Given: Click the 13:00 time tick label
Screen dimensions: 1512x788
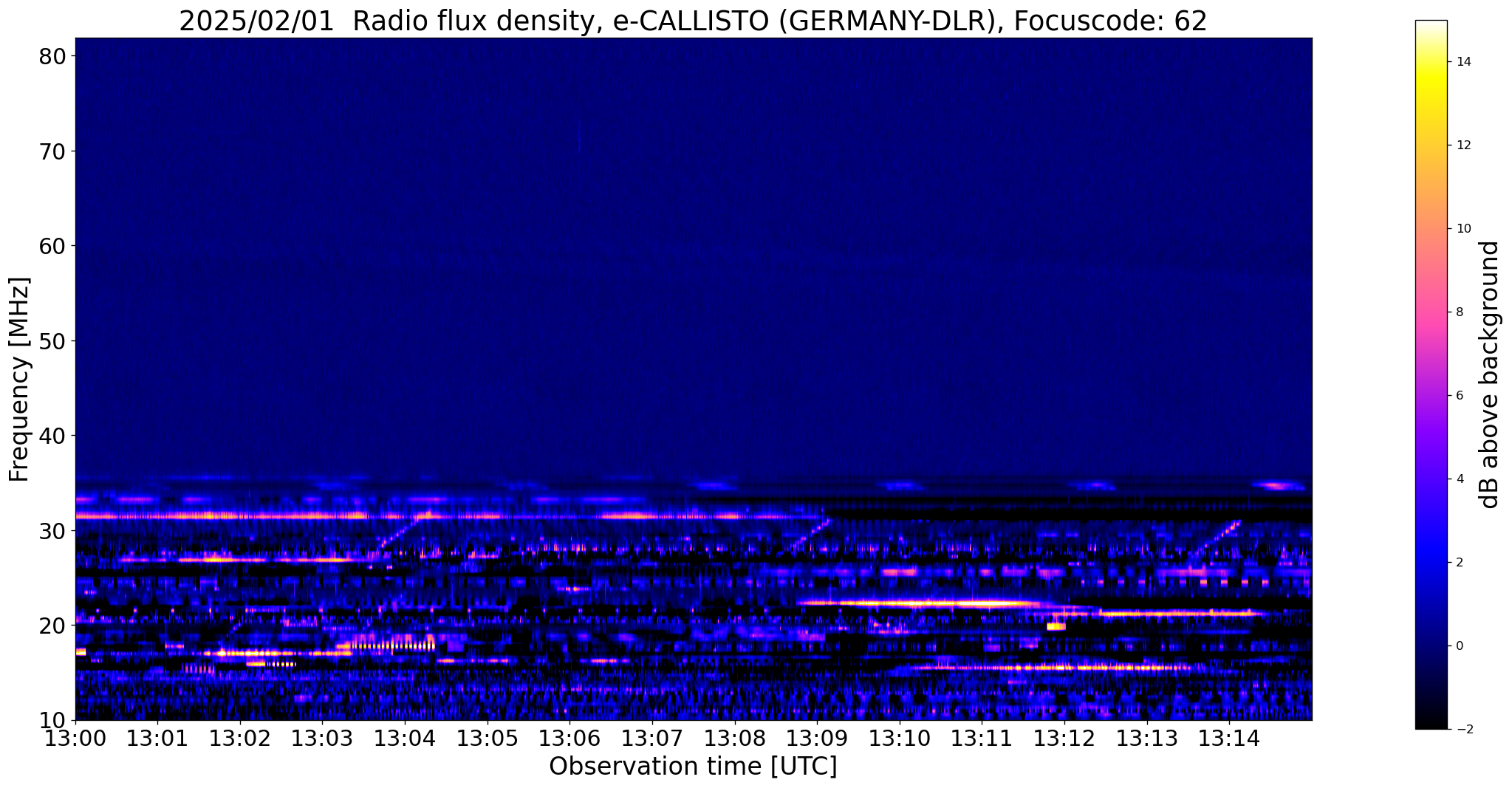Looking at the screenshot, I should point(75,737).
